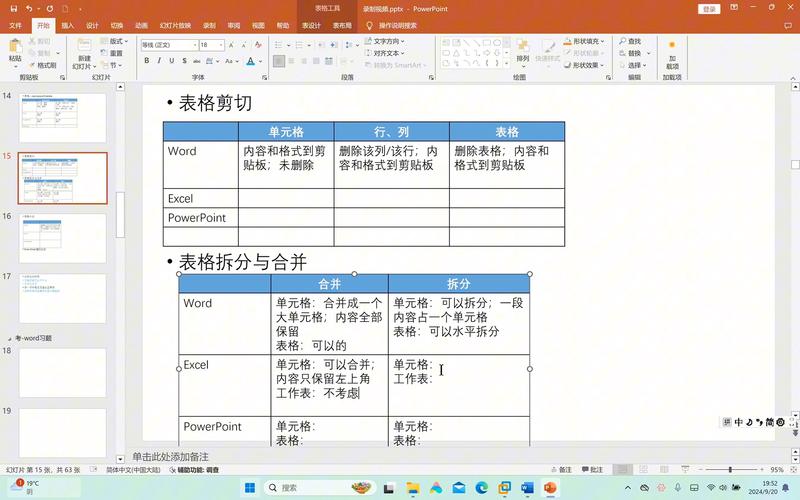Click the numbered list icon

point(299,45)
